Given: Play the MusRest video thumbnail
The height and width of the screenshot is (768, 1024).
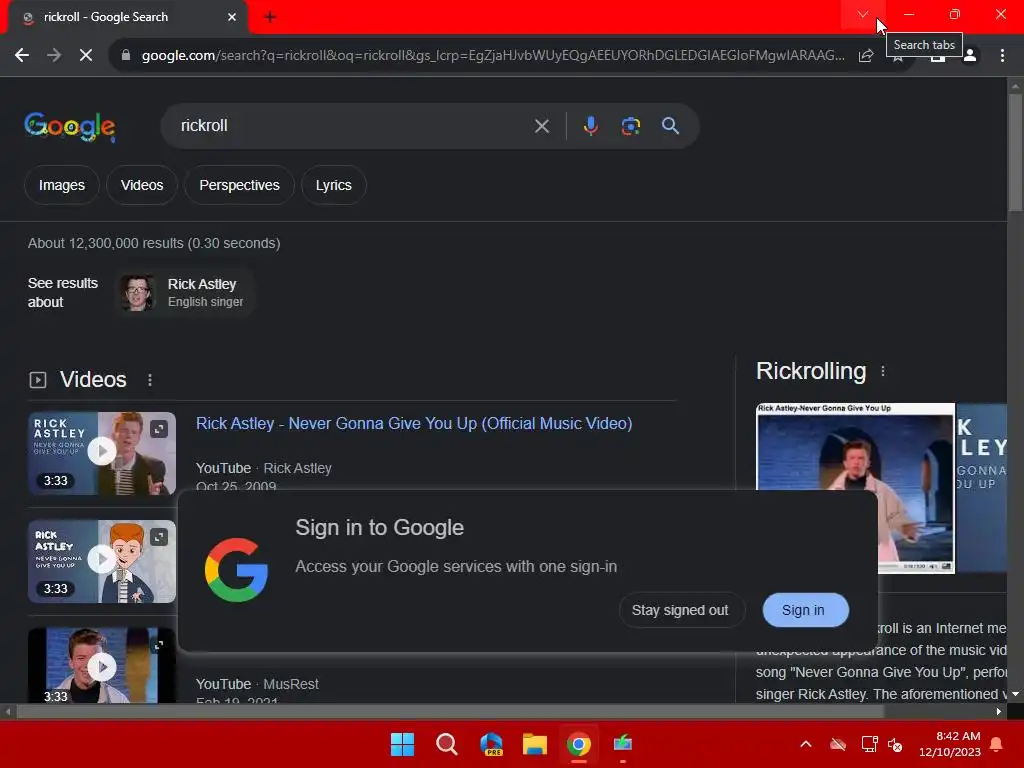Looking at the screenshot, I should tap(102, 665).
